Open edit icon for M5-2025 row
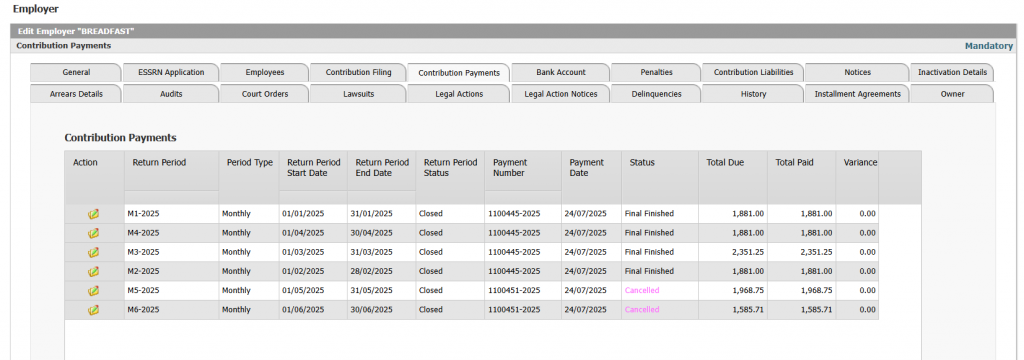 [x=93, y=290]
